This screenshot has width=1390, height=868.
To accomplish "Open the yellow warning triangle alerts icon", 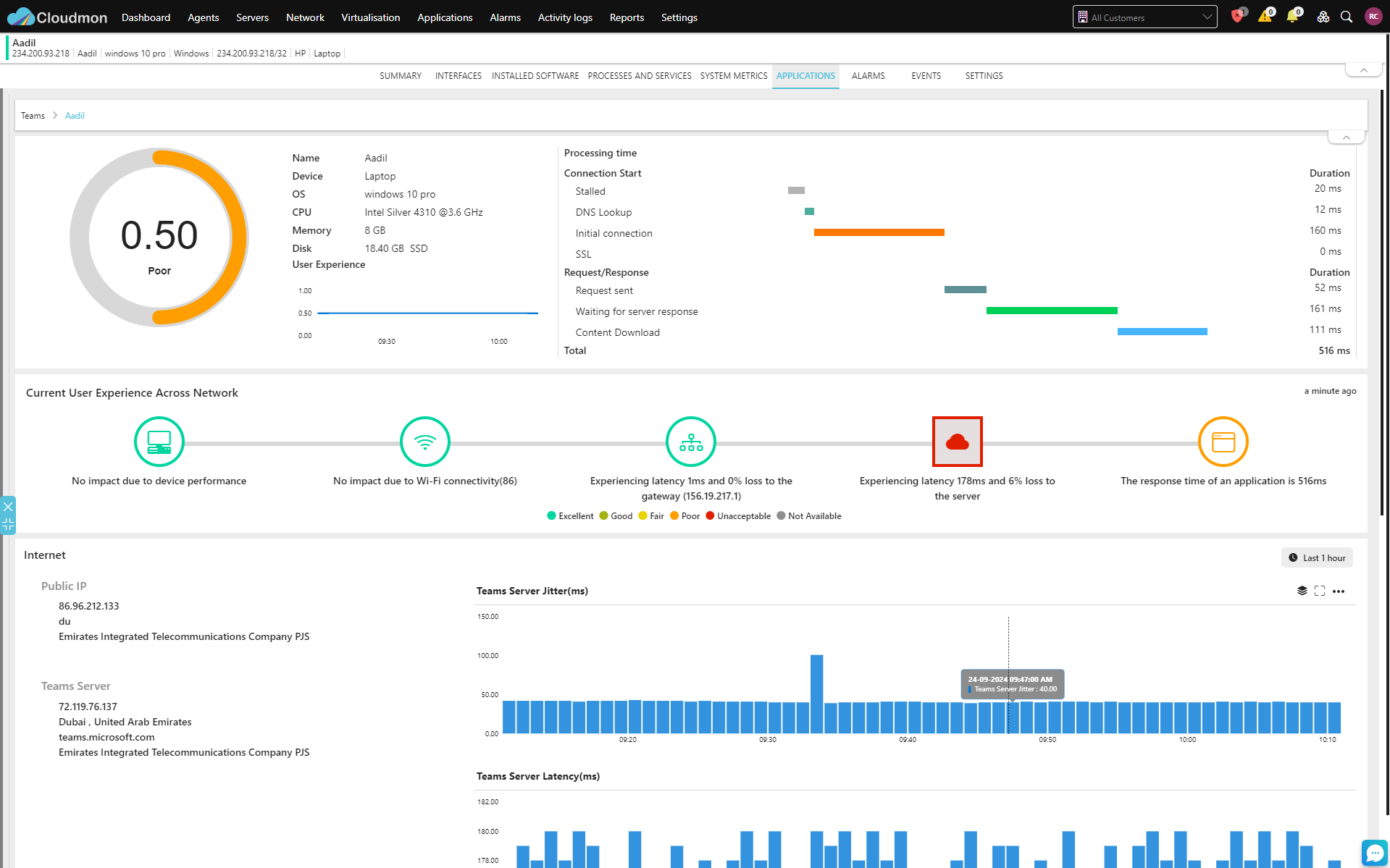I will 1265,17.
